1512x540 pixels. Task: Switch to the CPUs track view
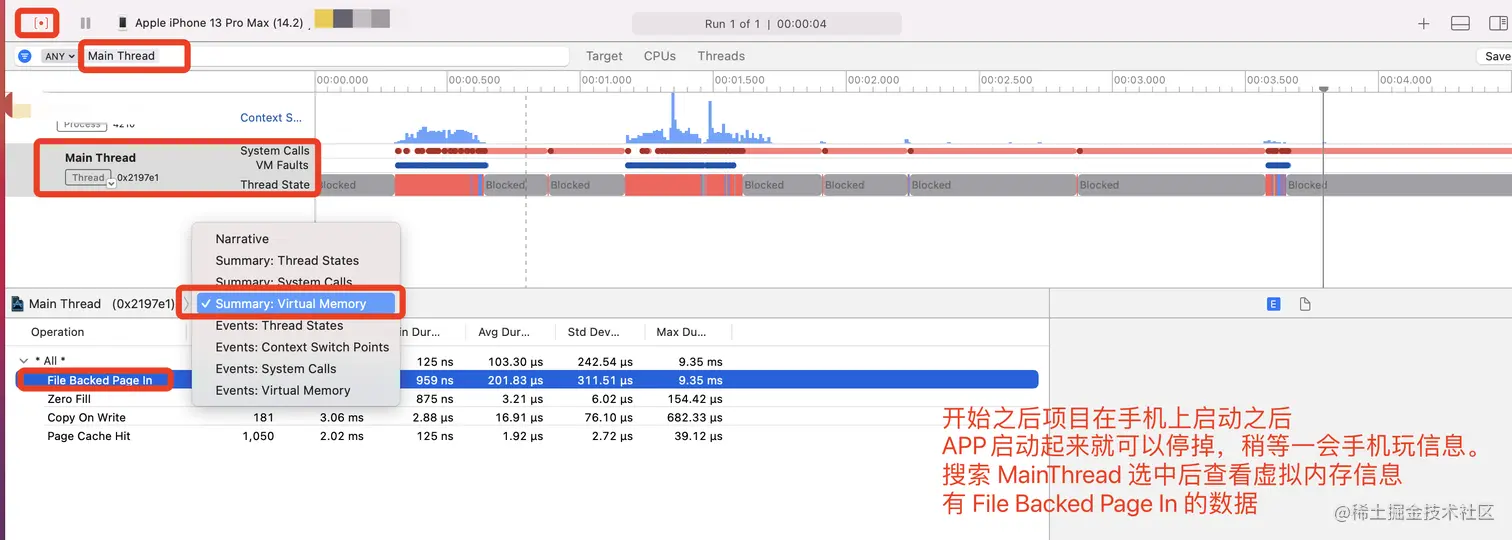point(660,56)
